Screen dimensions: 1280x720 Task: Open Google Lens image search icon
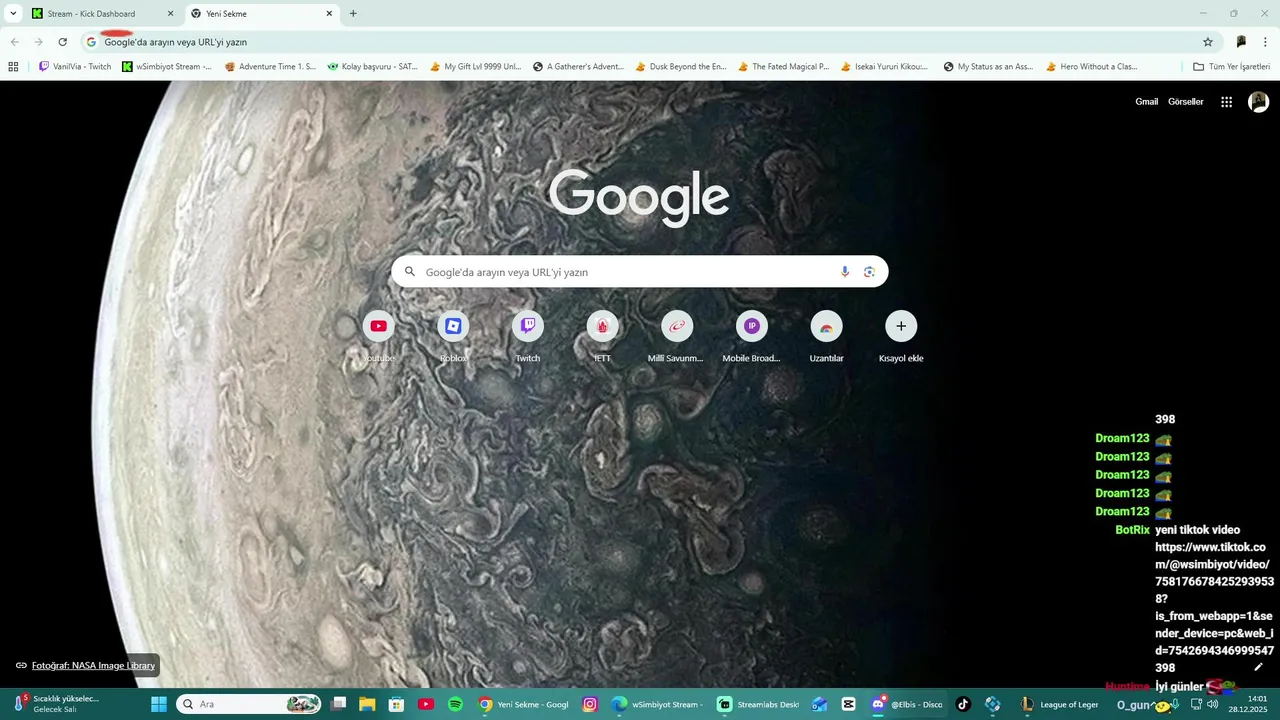pyautogui.click(x=869, y=272)
